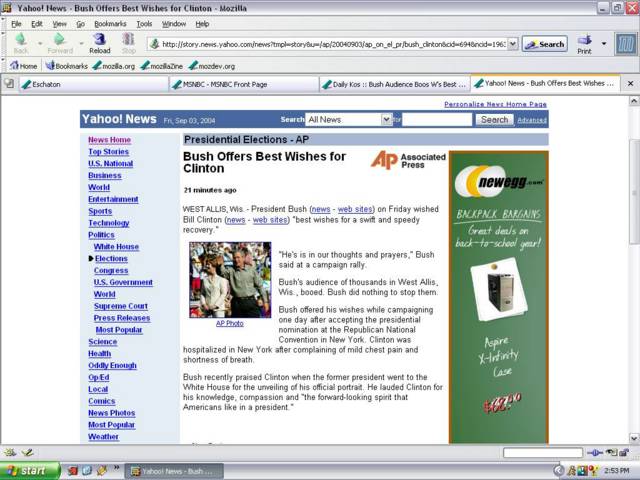Open the White House sidebar link
The width and height of the screenshot is (640, 480).
click(x=116, y=247)
